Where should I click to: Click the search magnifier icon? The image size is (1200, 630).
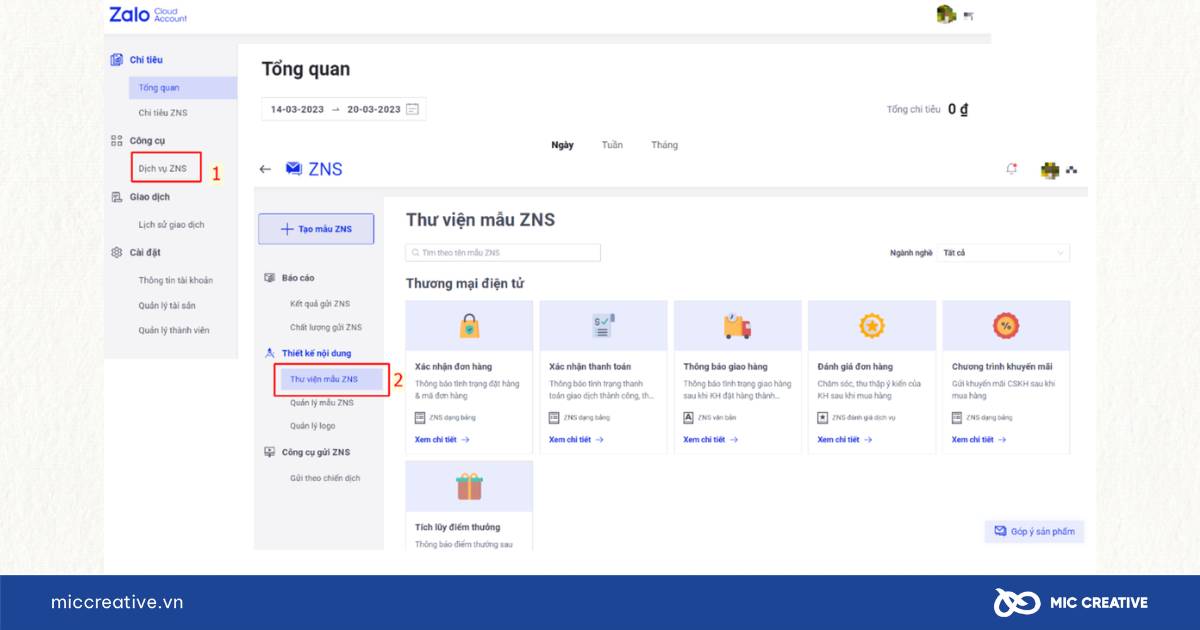click(x=415, y=253)
